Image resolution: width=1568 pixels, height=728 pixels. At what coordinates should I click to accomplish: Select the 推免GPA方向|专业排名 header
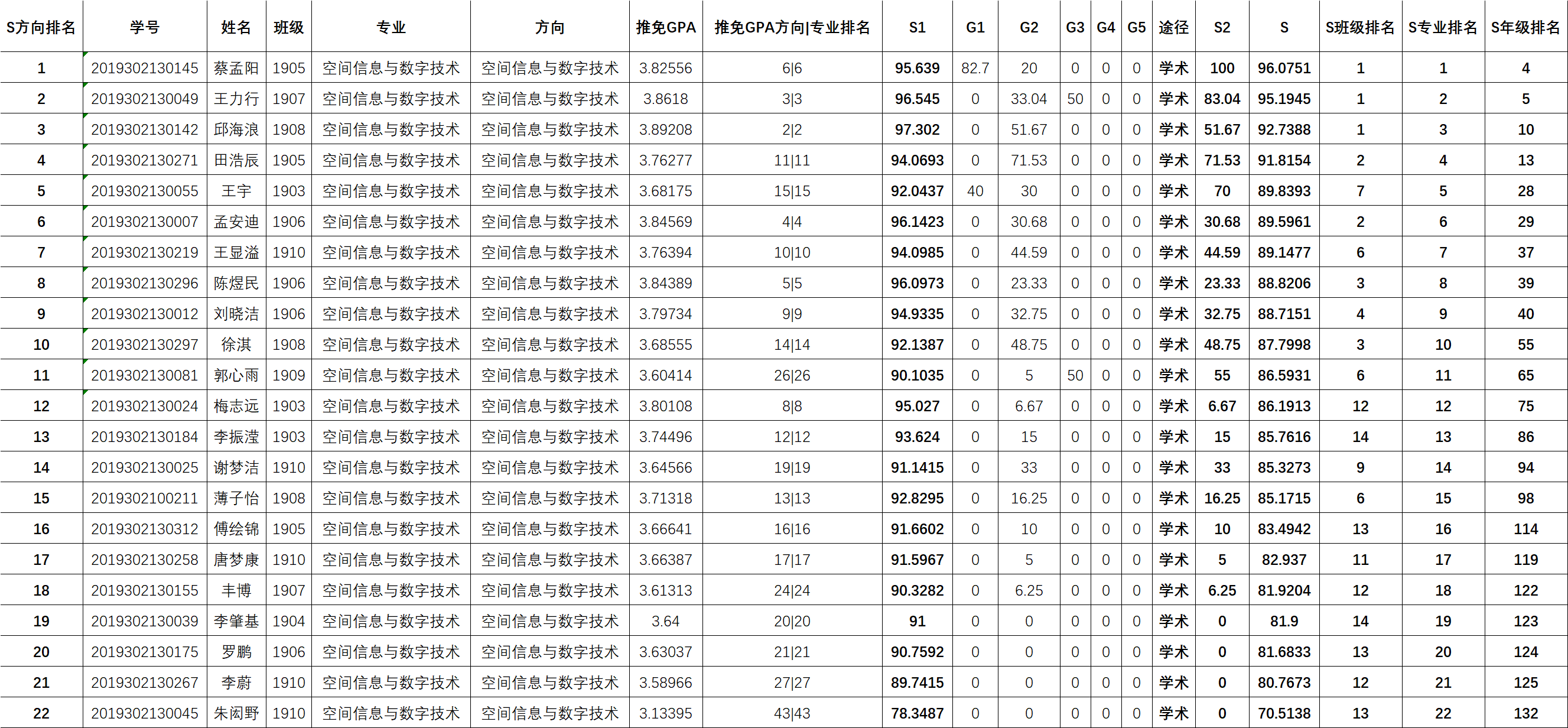pyautogui.click(x=792, y=27)
